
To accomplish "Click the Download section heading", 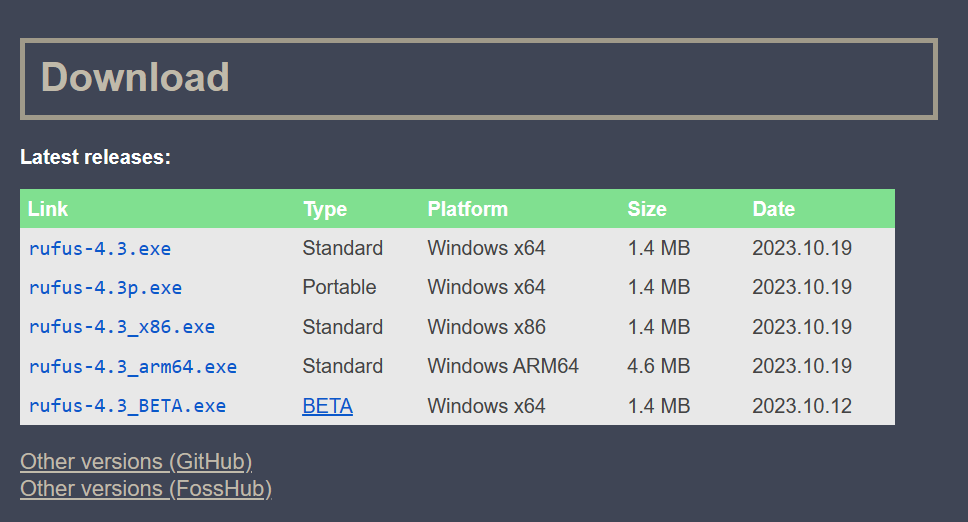I will [135, 78].
